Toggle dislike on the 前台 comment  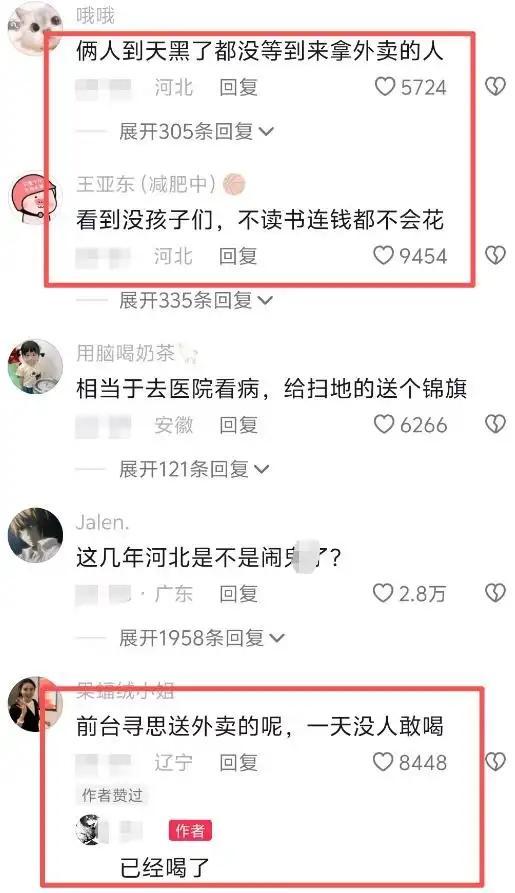click(x=495, y=762)
